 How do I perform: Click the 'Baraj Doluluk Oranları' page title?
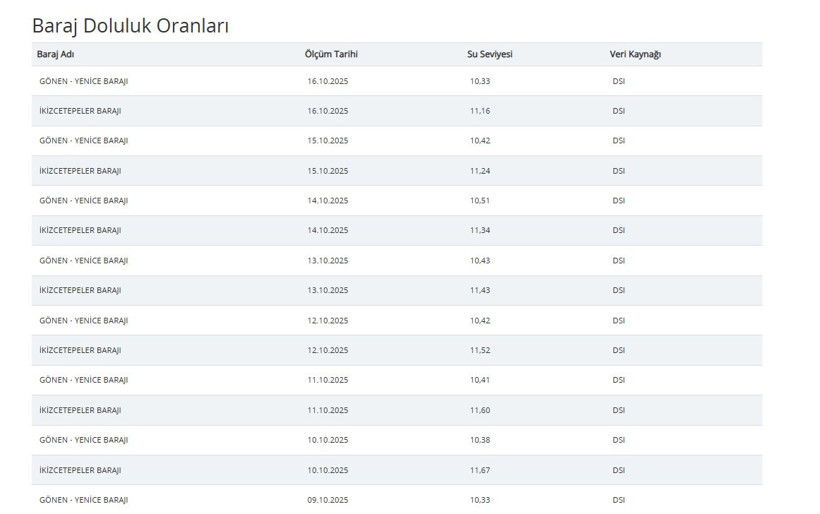point(130,25)
